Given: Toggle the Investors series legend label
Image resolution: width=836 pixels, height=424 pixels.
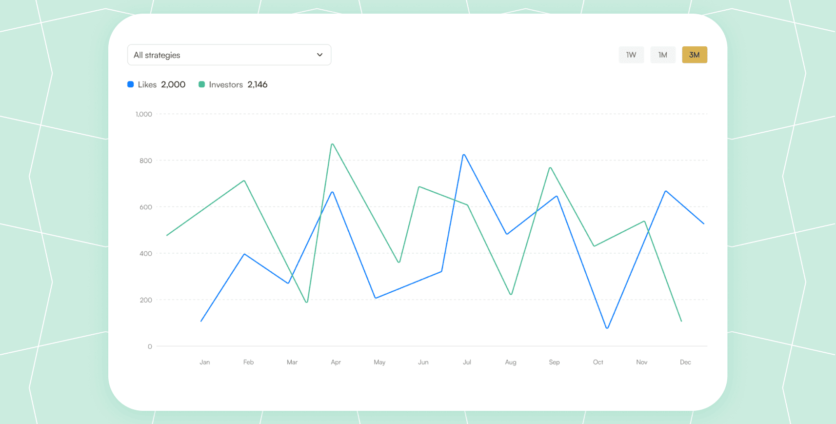Looking at the screenshot, I should (x=225, y=85).
